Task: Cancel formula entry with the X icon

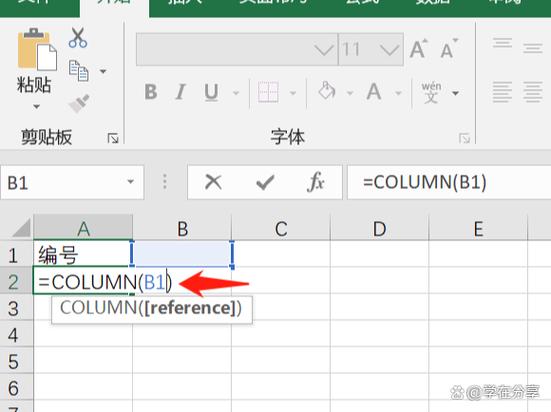Action: click(x=213, y=182)
